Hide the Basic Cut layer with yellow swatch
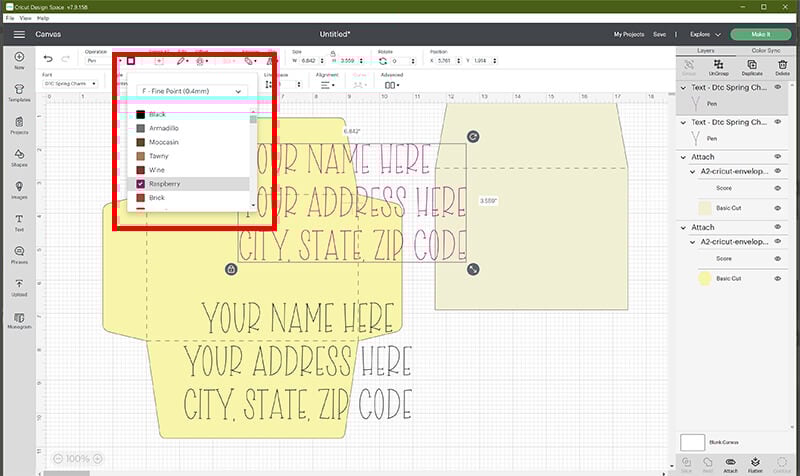 (x=778, y=279)
